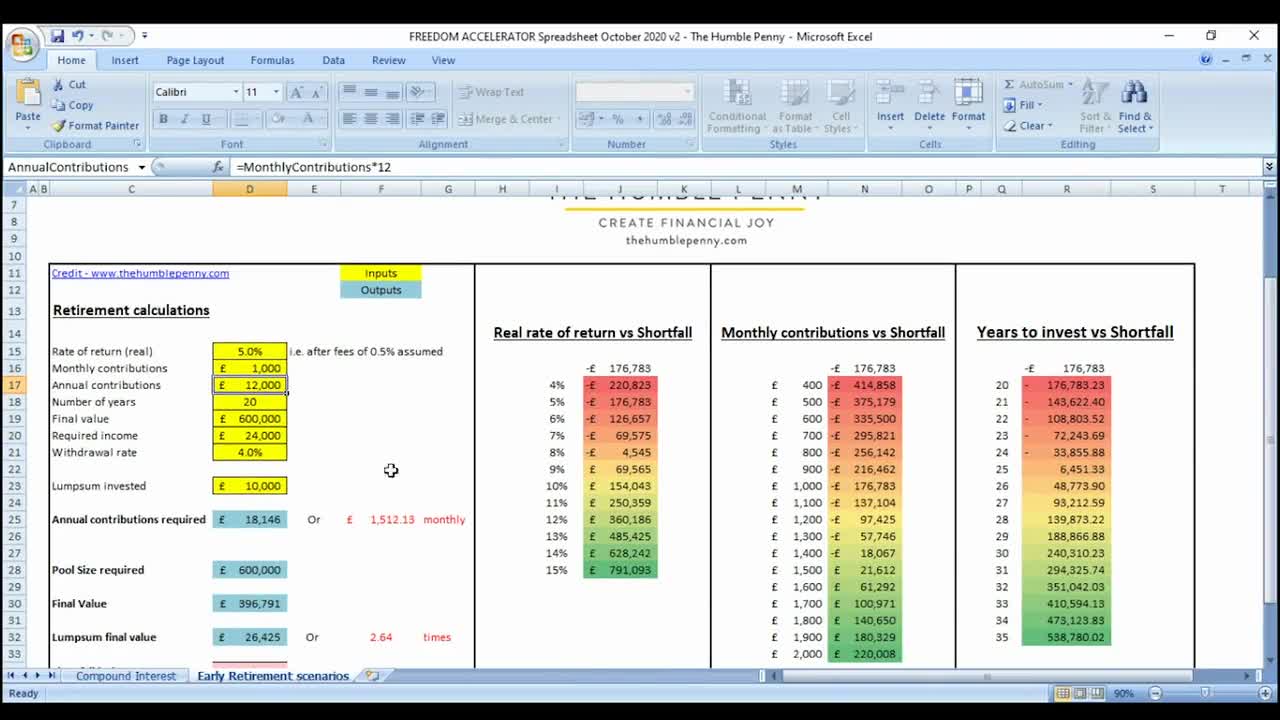
Task: Apply middle vertical alignment
Action: 371,92
